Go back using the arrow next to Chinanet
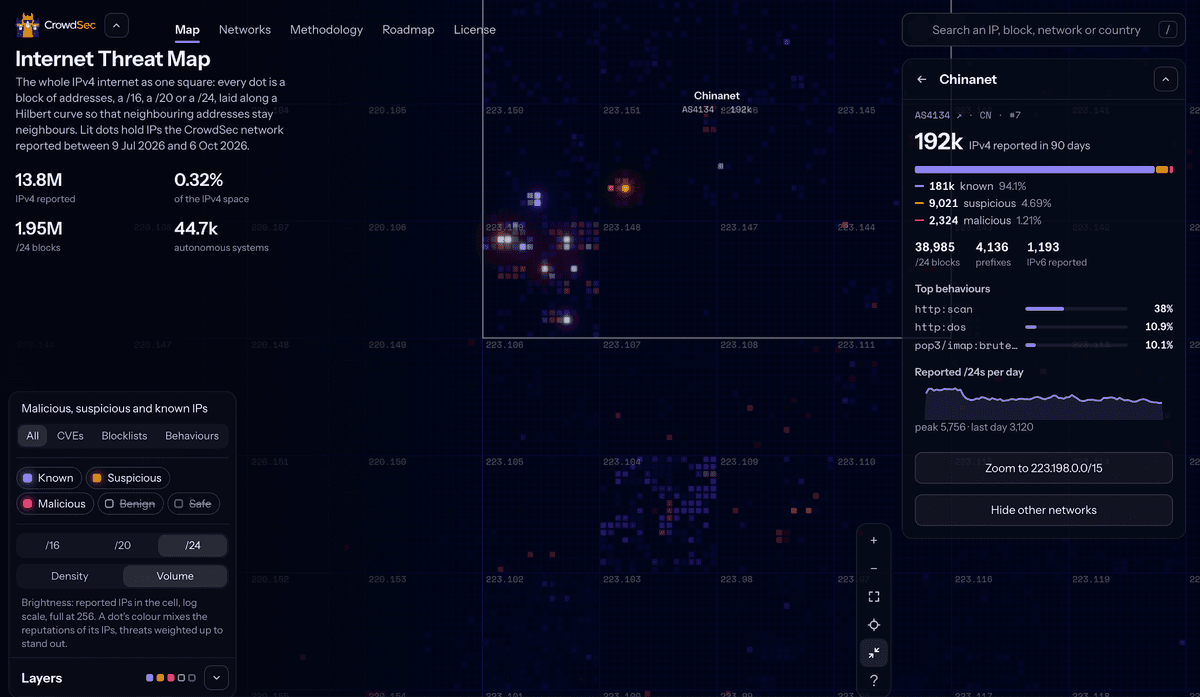 tap(922, 79)
